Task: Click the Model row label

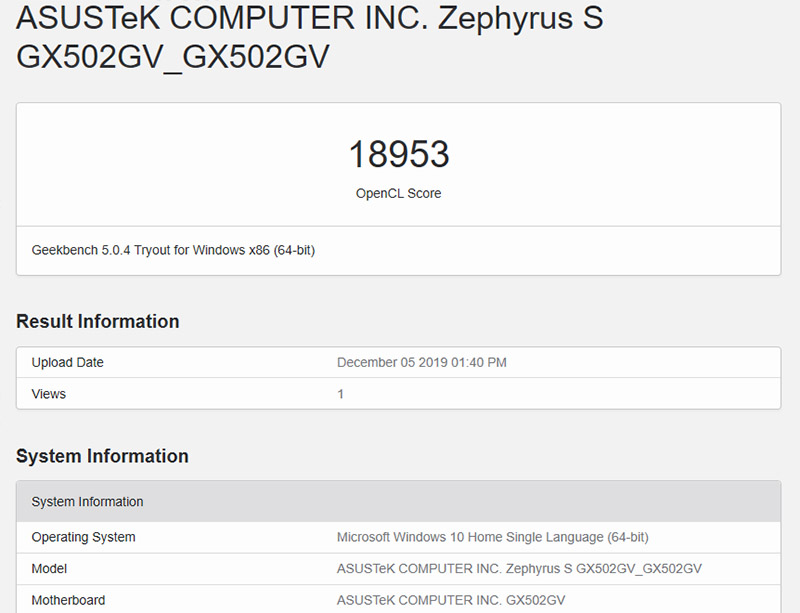Action: [x=49, y=569]
